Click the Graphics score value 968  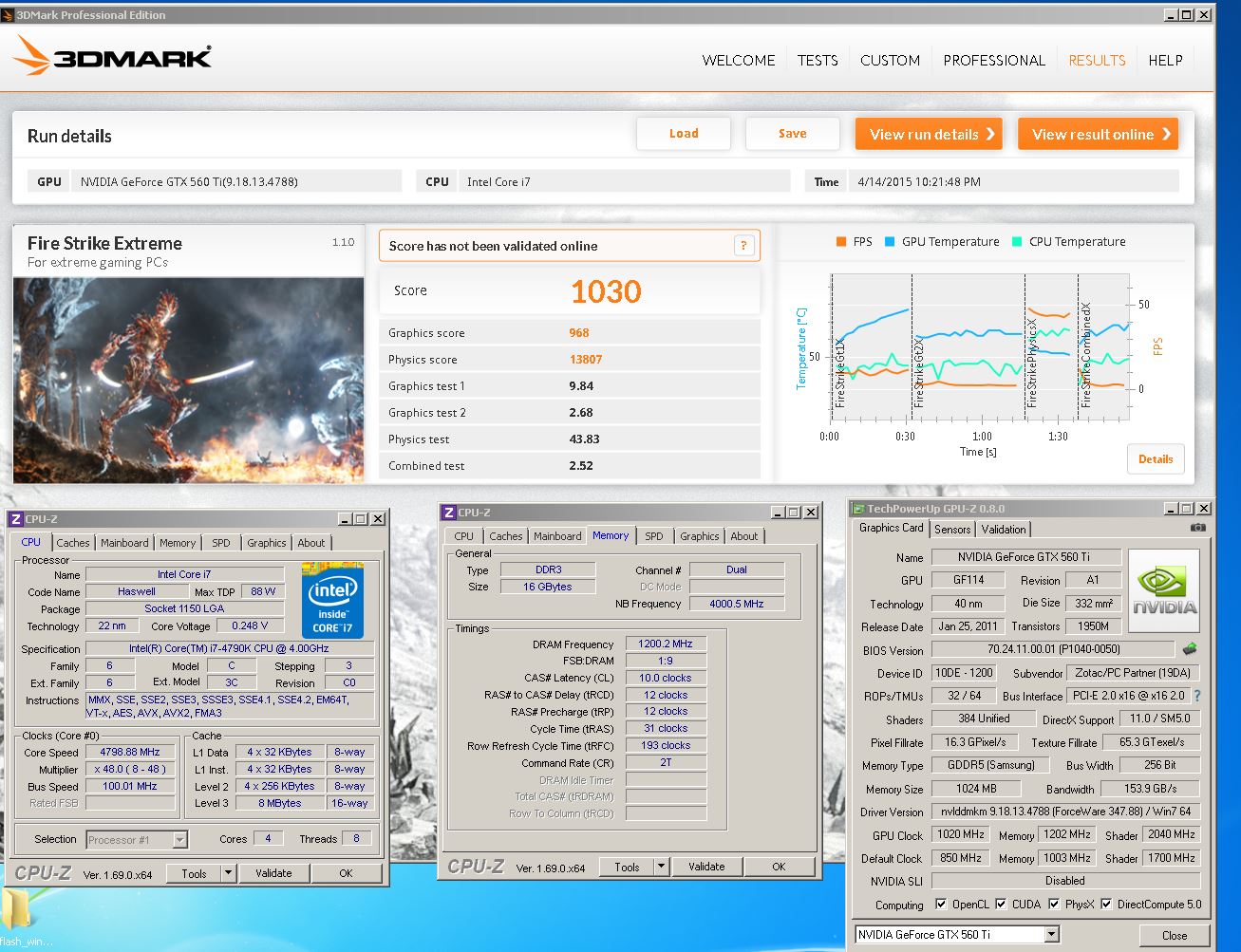click(579, 333)
